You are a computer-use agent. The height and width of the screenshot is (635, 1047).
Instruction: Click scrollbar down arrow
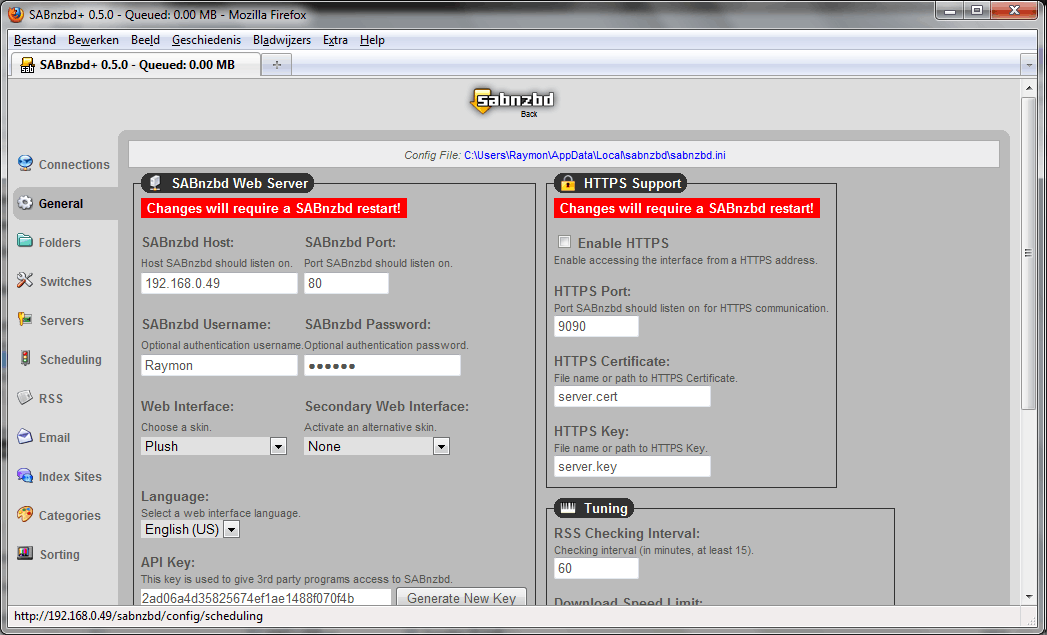[1028, 597]
